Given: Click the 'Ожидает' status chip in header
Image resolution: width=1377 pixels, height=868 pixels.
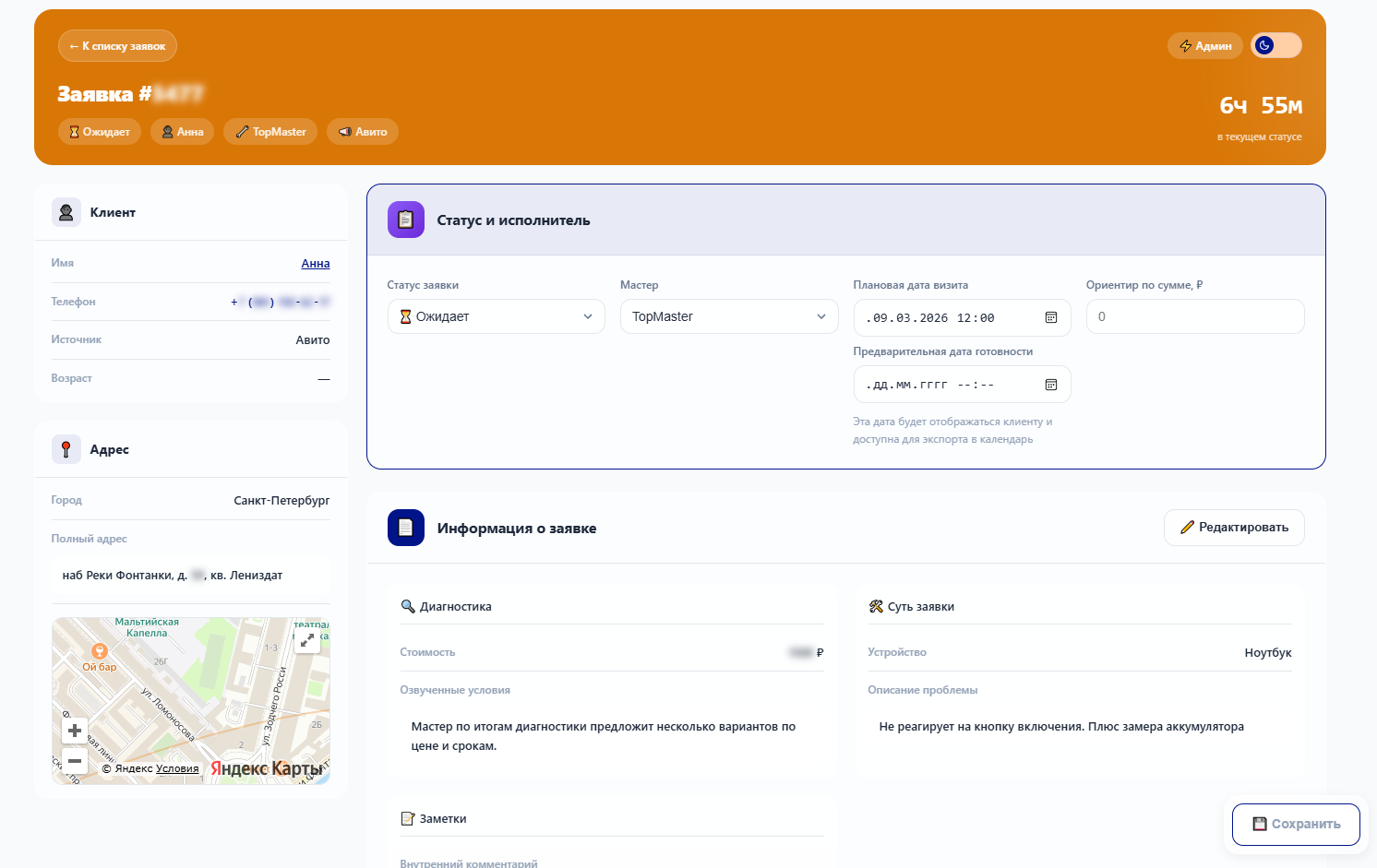Looking at the screenshot, I should point(100,132).
